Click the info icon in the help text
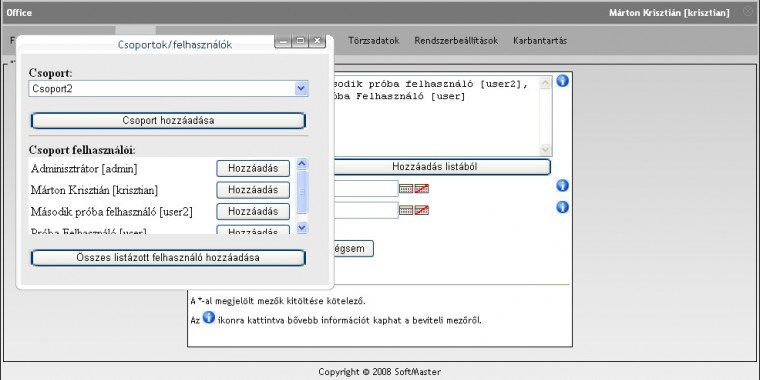The width and height of the screenshot is (760, 380). tap(208, 317)
